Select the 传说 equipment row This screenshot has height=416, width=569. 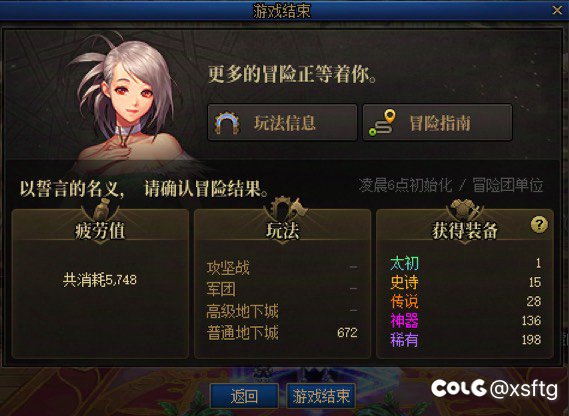click(x=466, y=302)
